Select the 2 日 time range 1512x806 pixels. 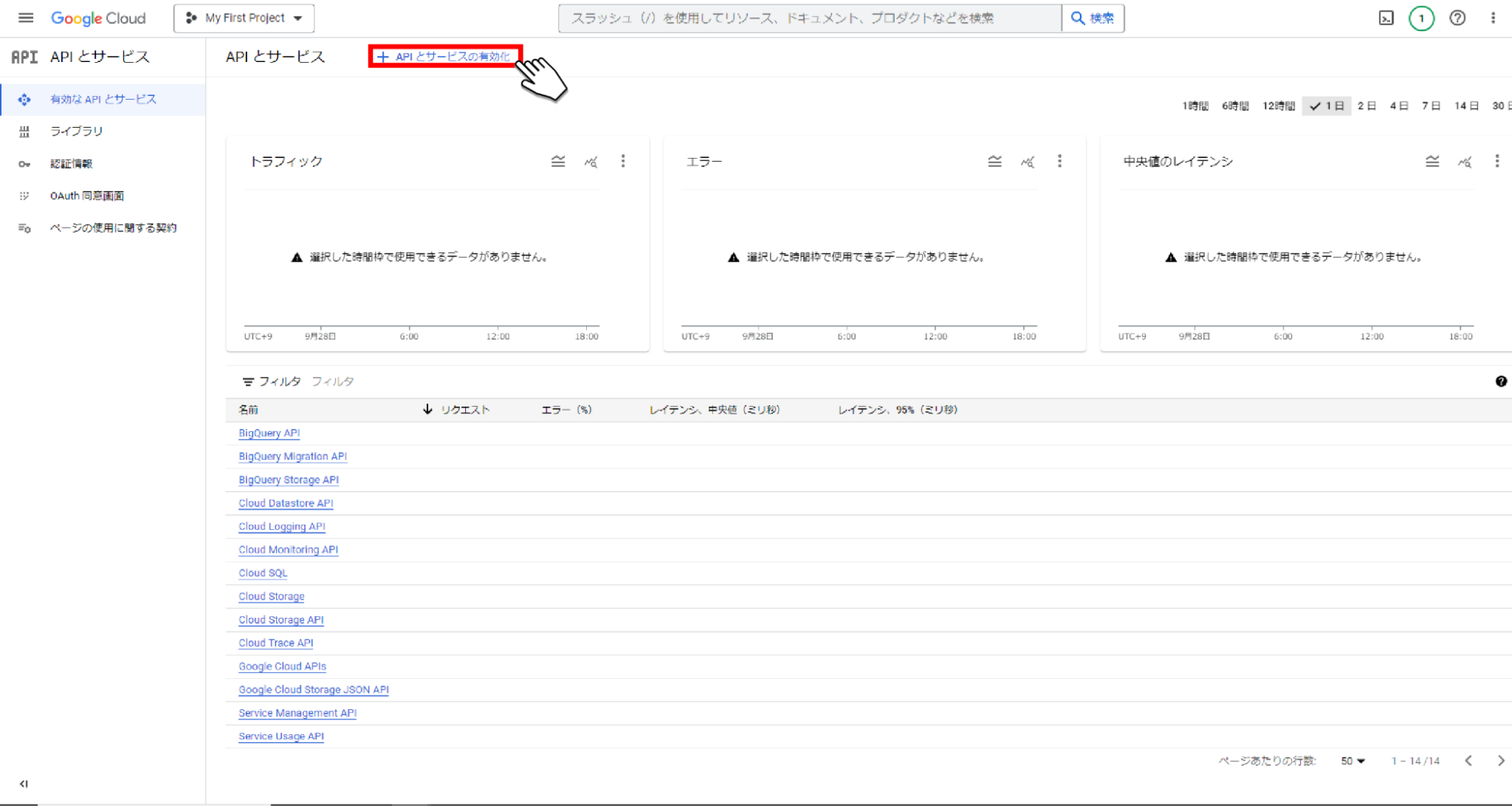(1366, 106)
